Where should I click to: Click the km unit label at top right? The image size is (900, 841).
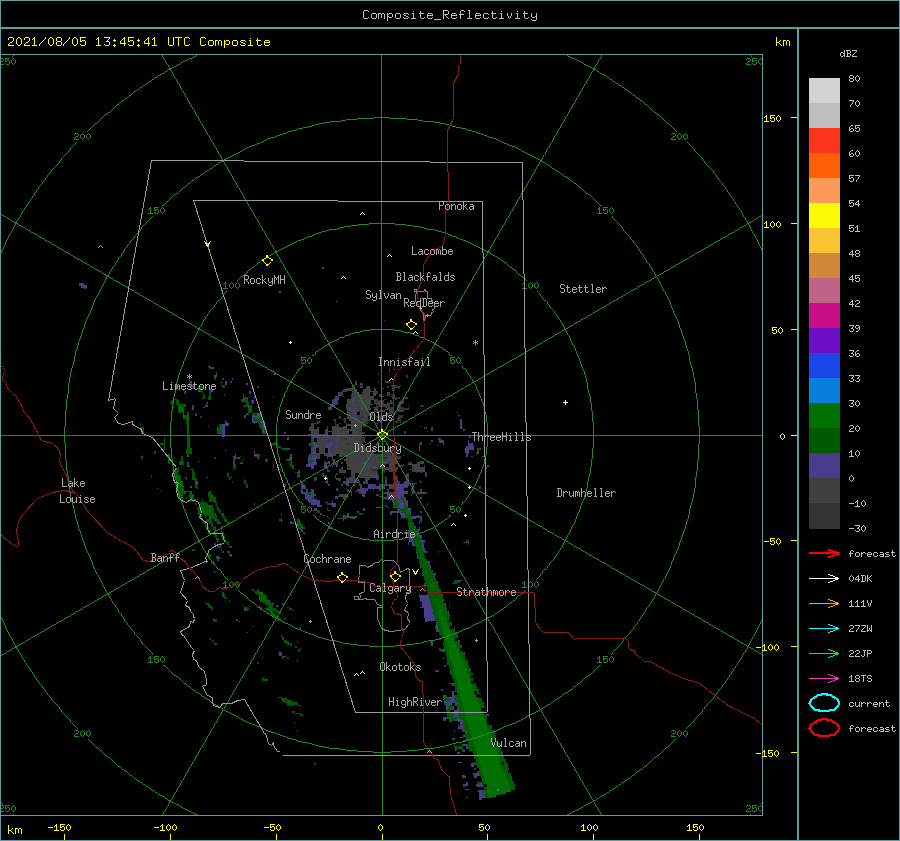point(782,42)
